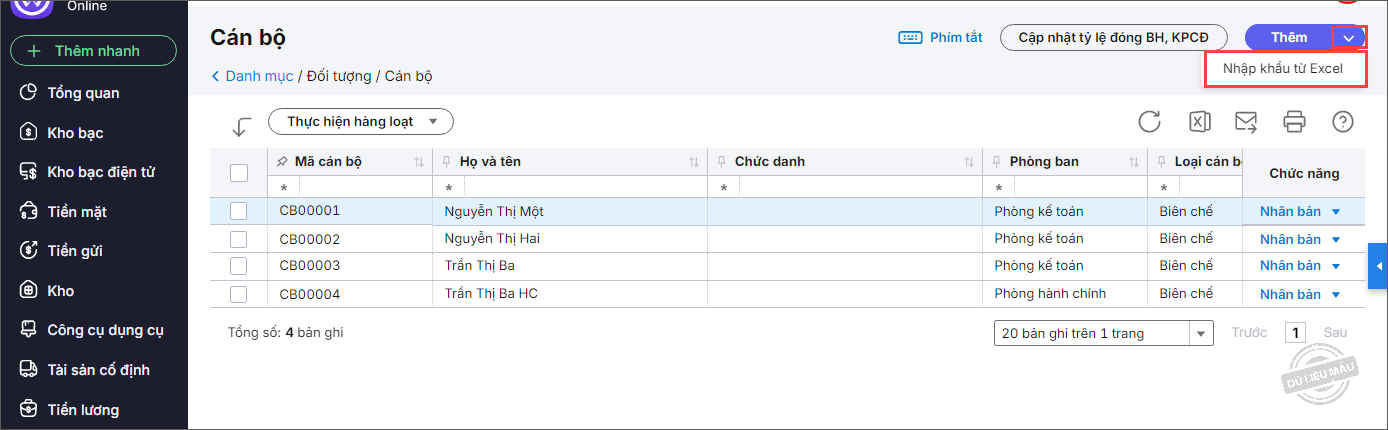Open Tổng quan from sidebar menu

pos(83,93)
